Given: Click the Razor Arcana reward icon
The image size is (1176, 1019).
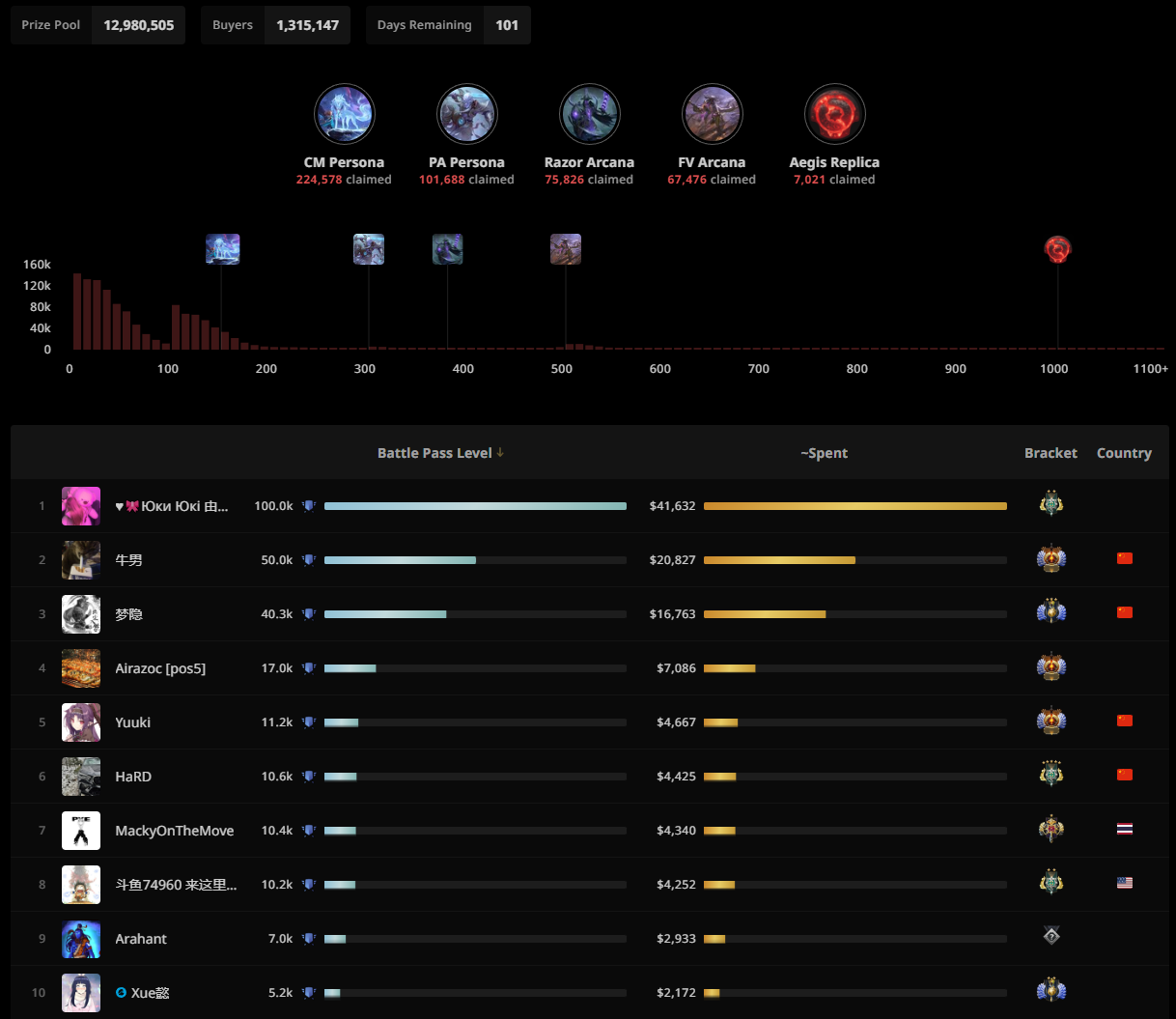Looking at the screenshot, I should click(x=589, y=114).
